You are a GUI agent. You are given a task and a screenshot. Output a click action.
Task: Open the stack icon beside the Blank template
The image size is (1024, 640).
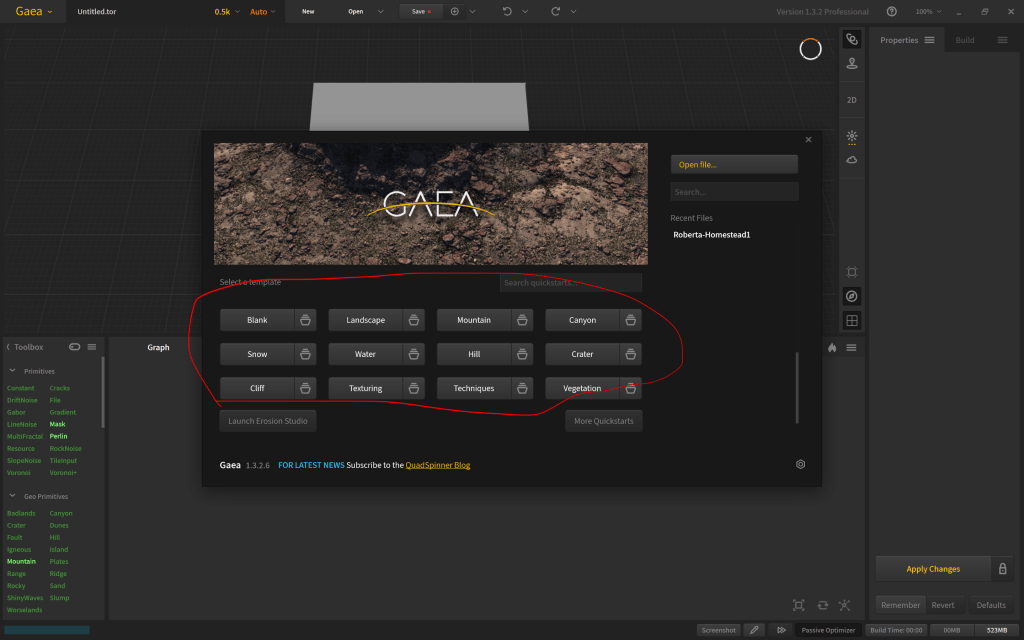point(305,320)
